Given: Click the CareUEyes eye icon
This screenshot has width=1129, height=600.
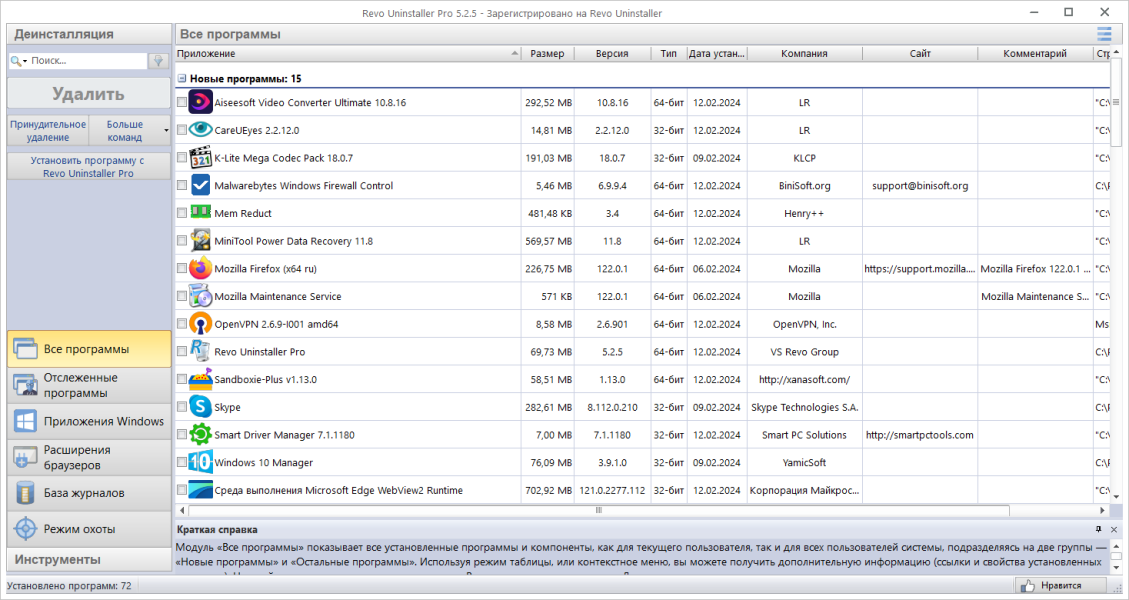Looking at the screenshot, I should pyautogui.click(x=200, y=130).
